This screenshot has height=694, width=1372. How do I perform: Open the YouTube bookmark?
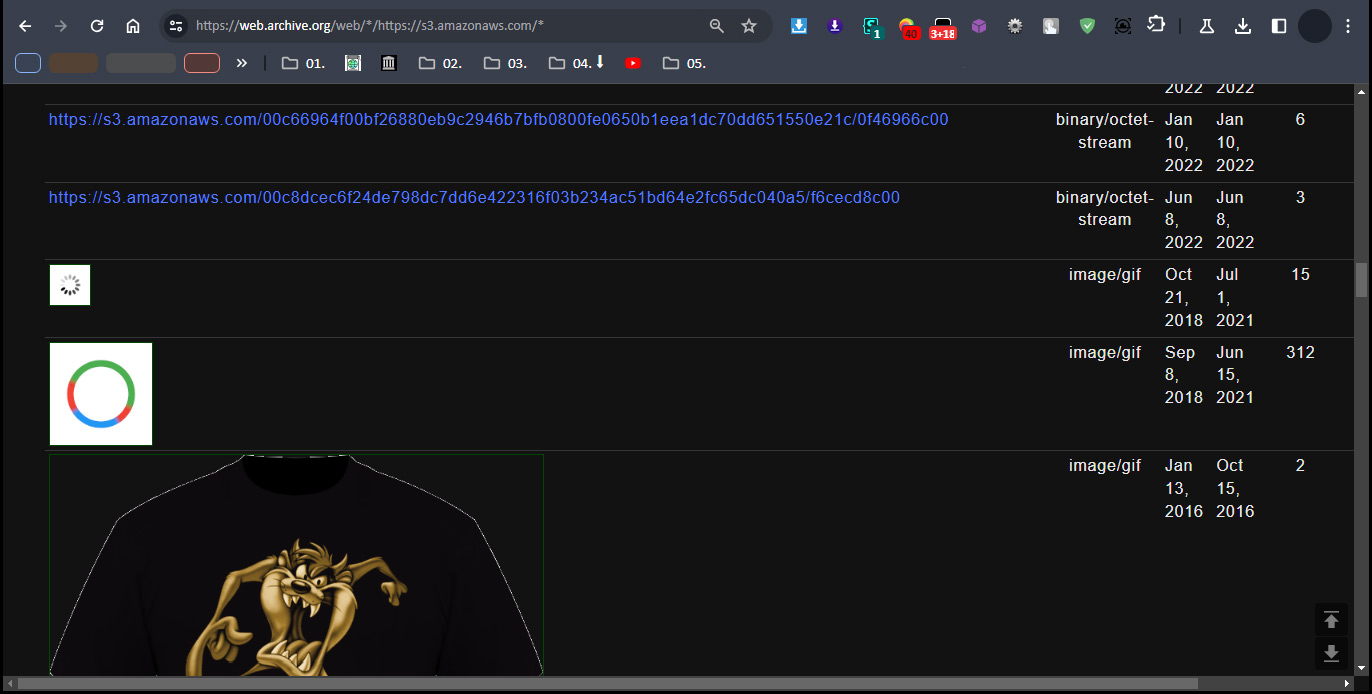[633, 63]
